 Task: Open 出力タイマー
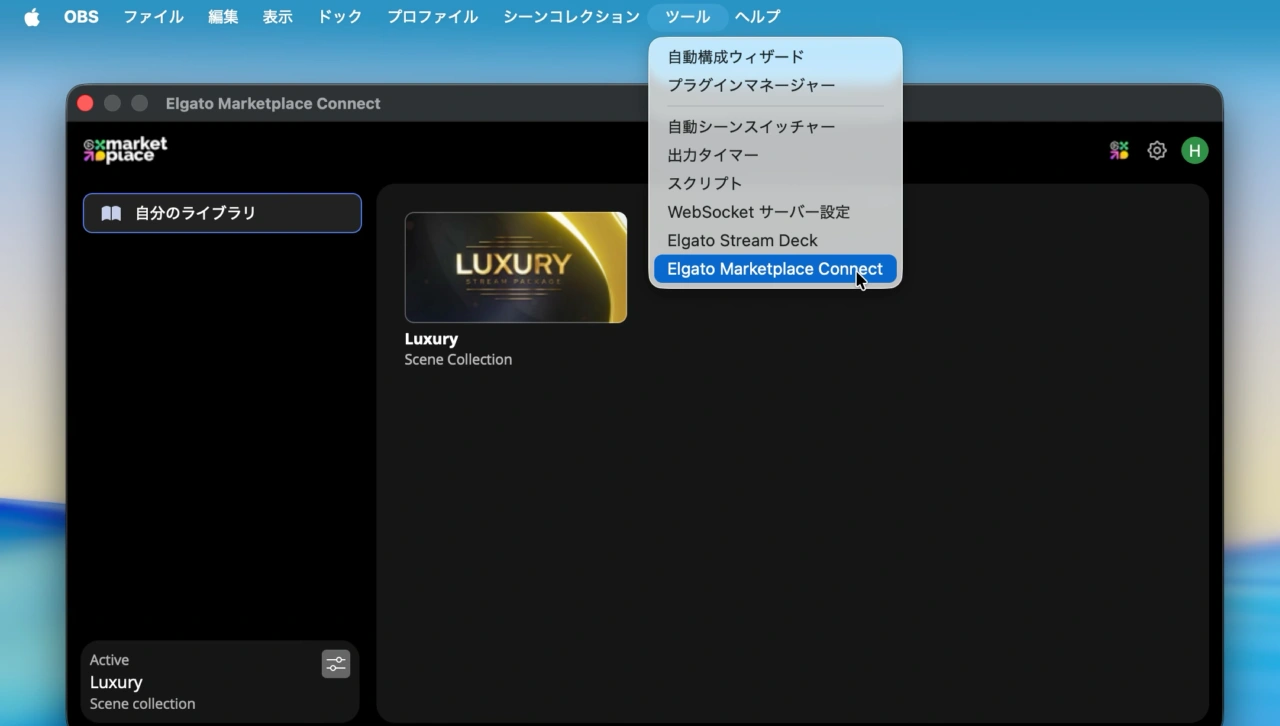click(x=713, y=155)
